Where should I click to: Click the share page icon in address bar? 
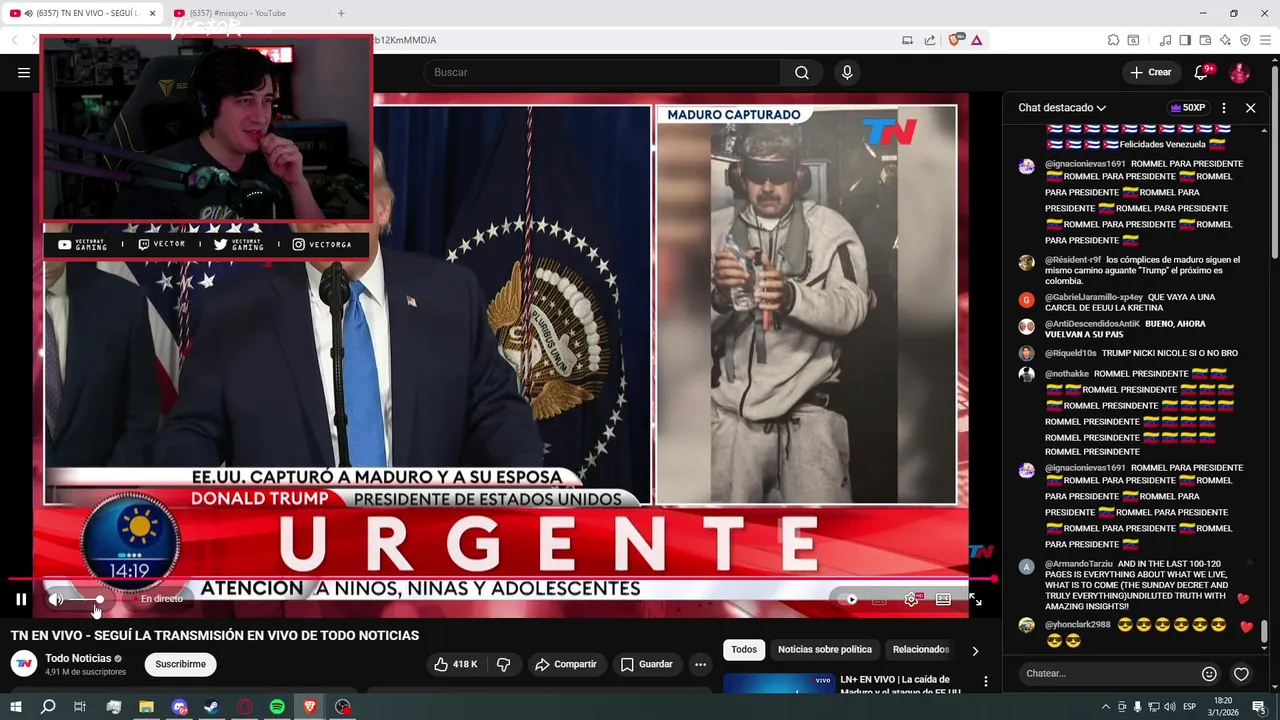(x=929, y=40)
